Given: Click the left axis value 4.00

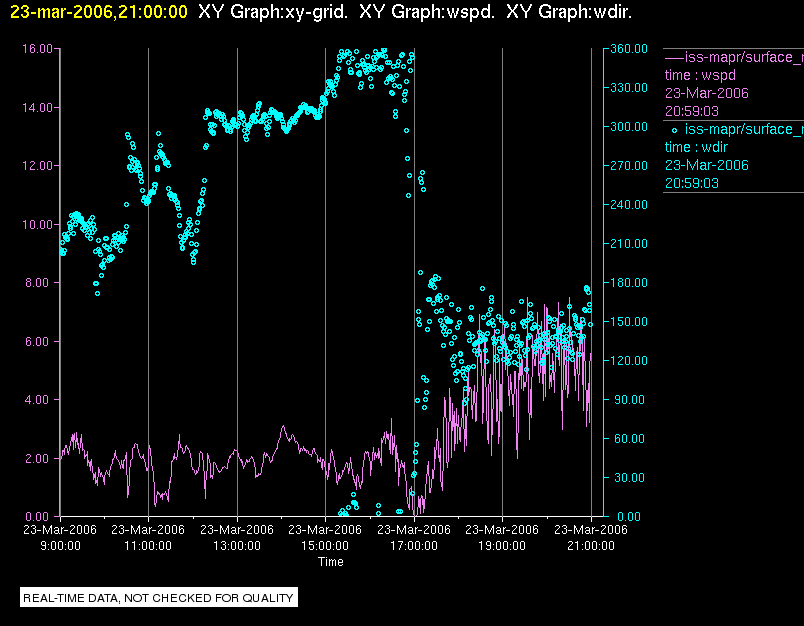Looking at the screenshot, I should 39,399.
